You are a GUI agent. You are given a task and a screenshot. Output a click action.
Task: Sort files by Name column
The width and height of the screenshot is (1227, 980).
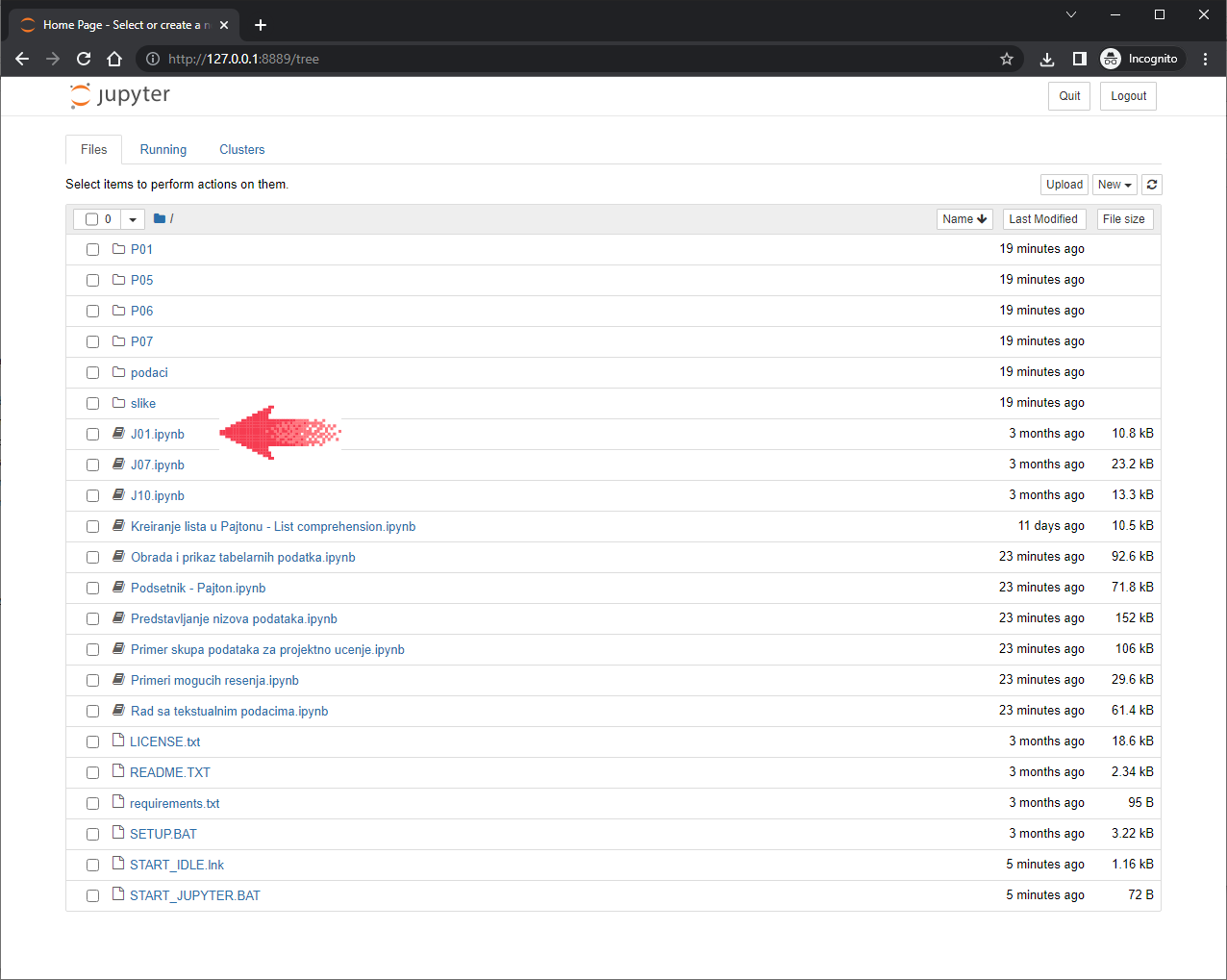tap(964, 219)
